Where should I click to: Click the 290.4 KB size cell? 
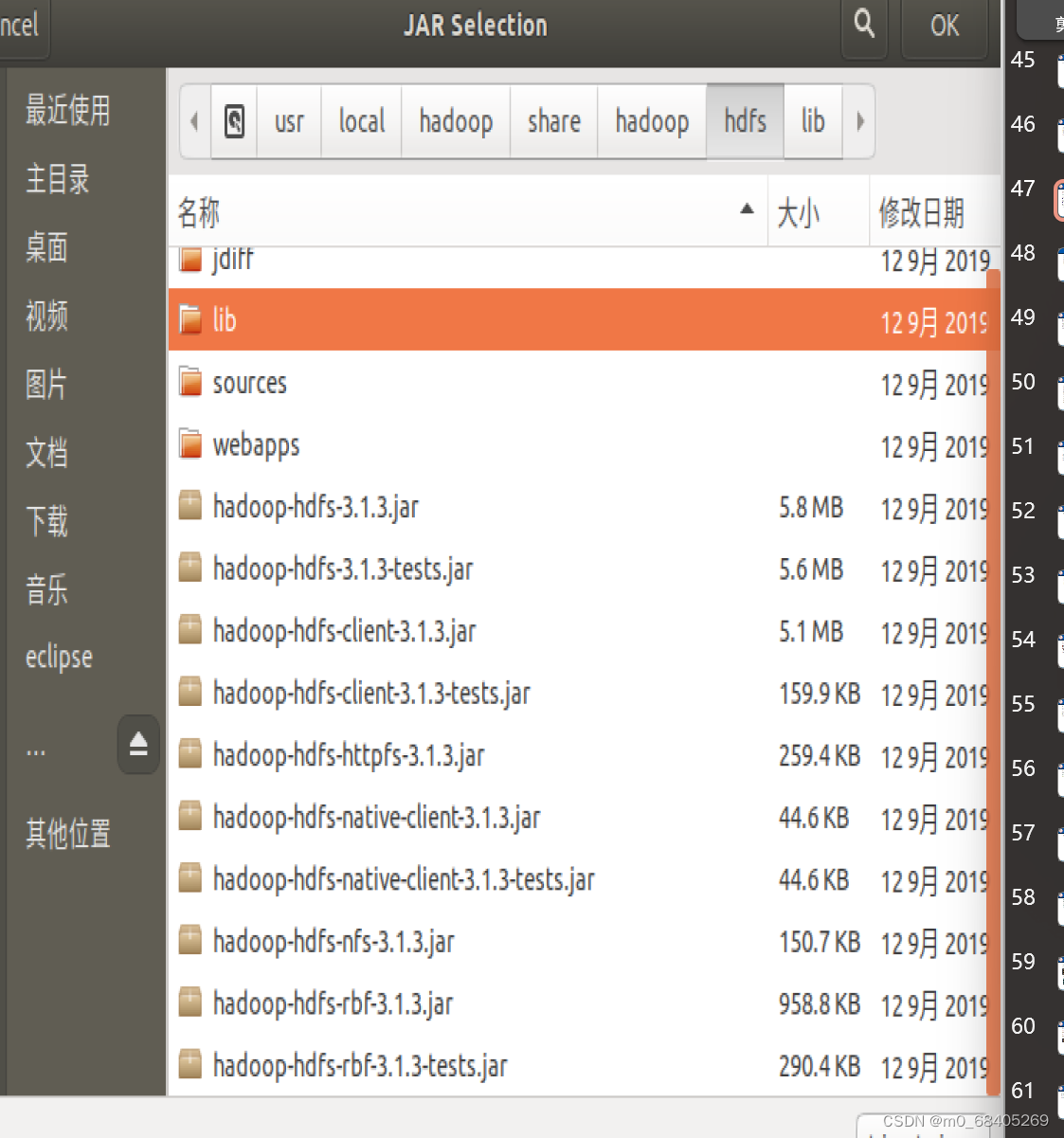(820, 1066)
